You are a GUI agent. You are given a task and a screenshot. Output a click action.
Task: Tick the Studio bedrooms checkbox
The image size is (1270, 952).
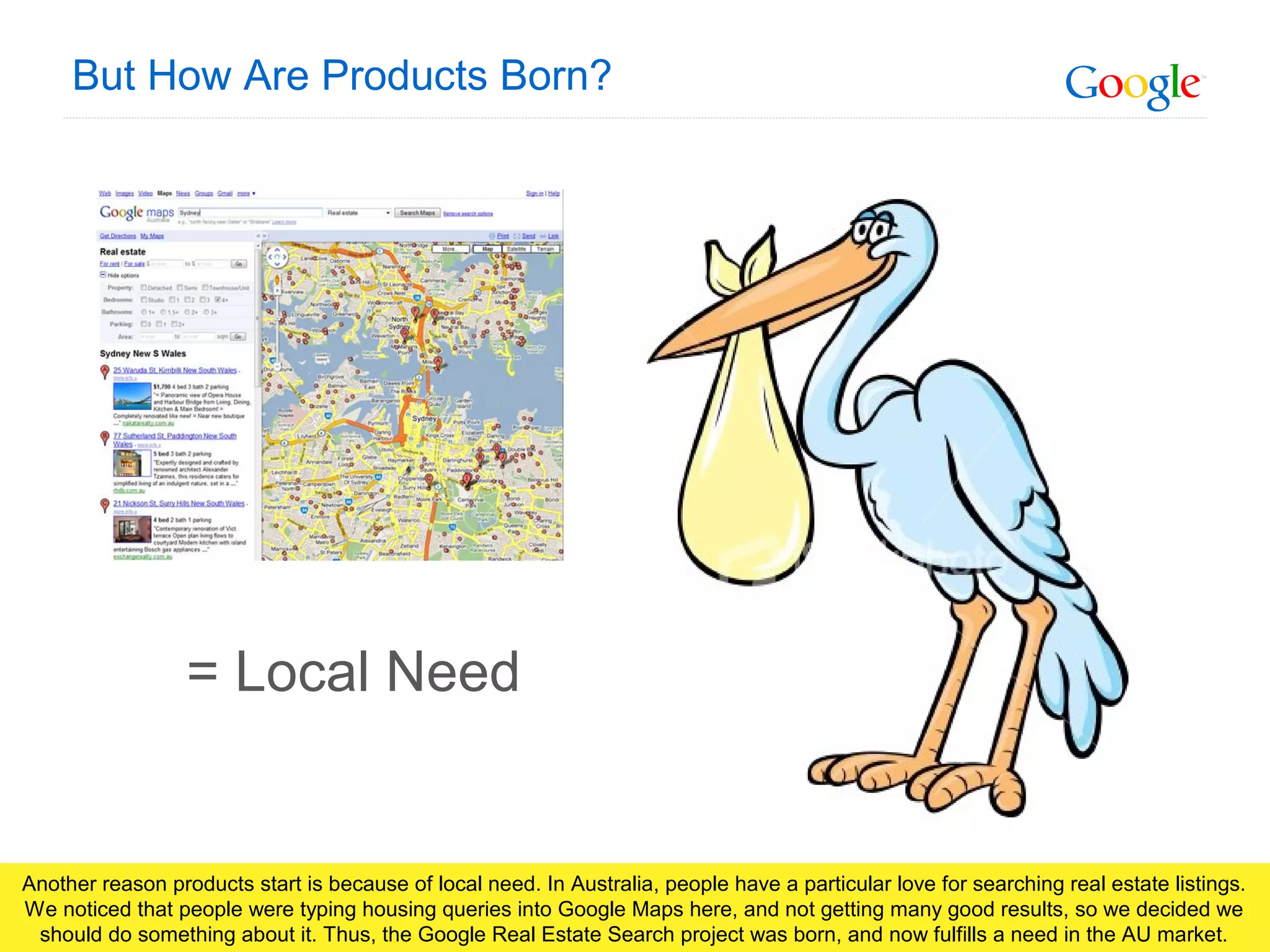(144, 300)
